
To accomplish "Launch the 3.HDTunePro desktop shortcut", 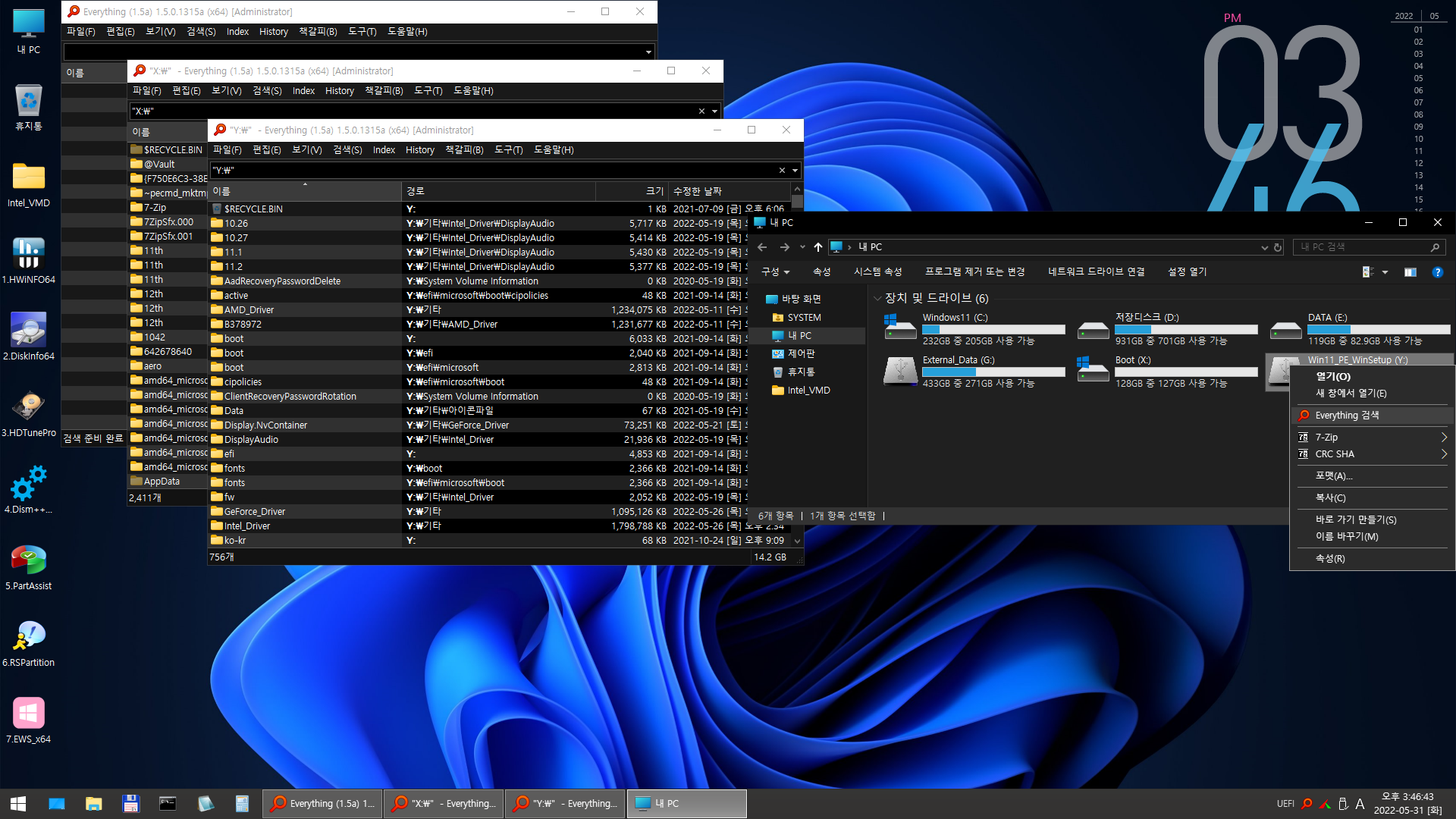I will tap(29, 414).
